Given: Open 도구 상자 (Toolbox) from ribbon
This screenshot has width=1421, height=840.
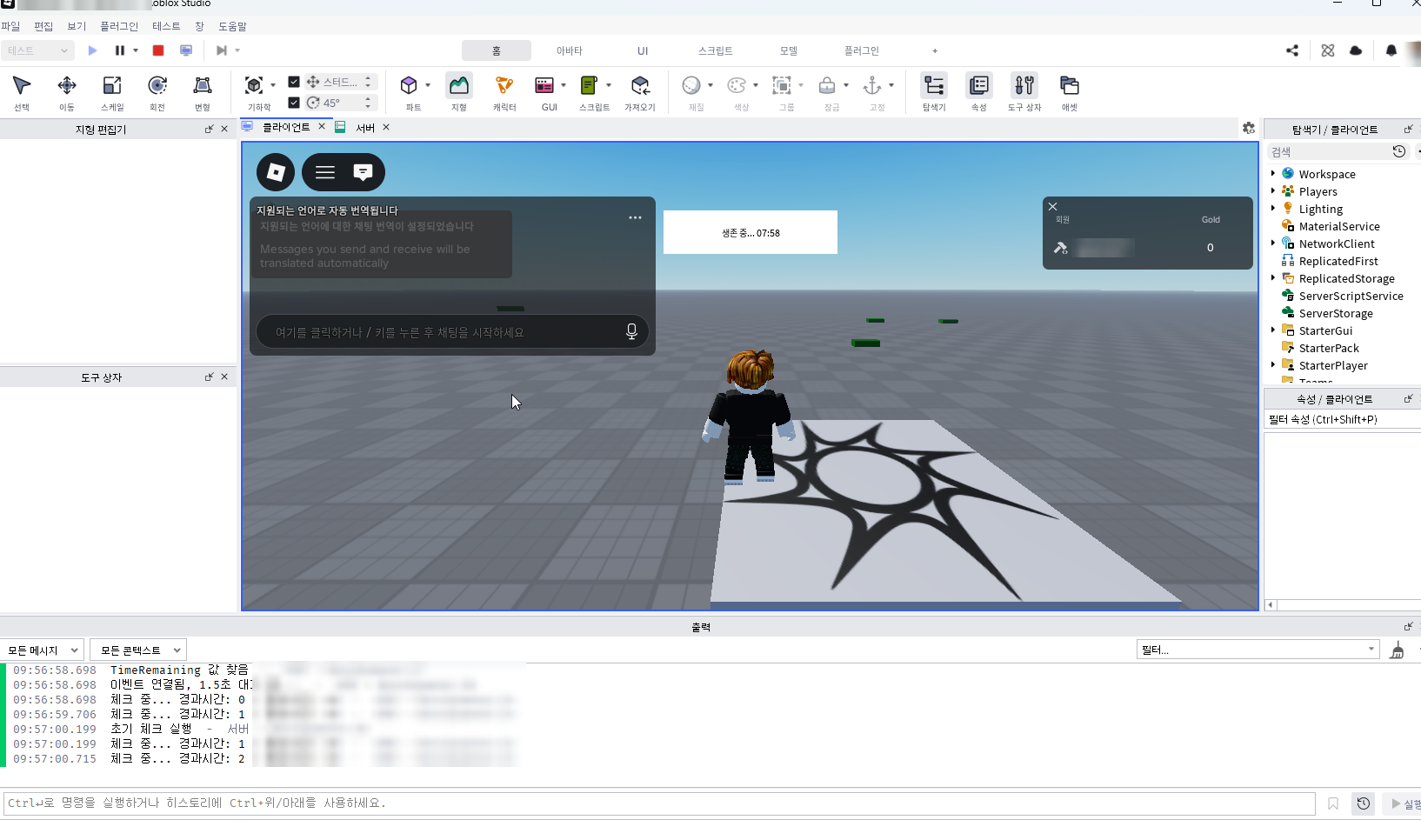Looking at the screenshot, I should pyautogui.click(x=1024, y=92).
